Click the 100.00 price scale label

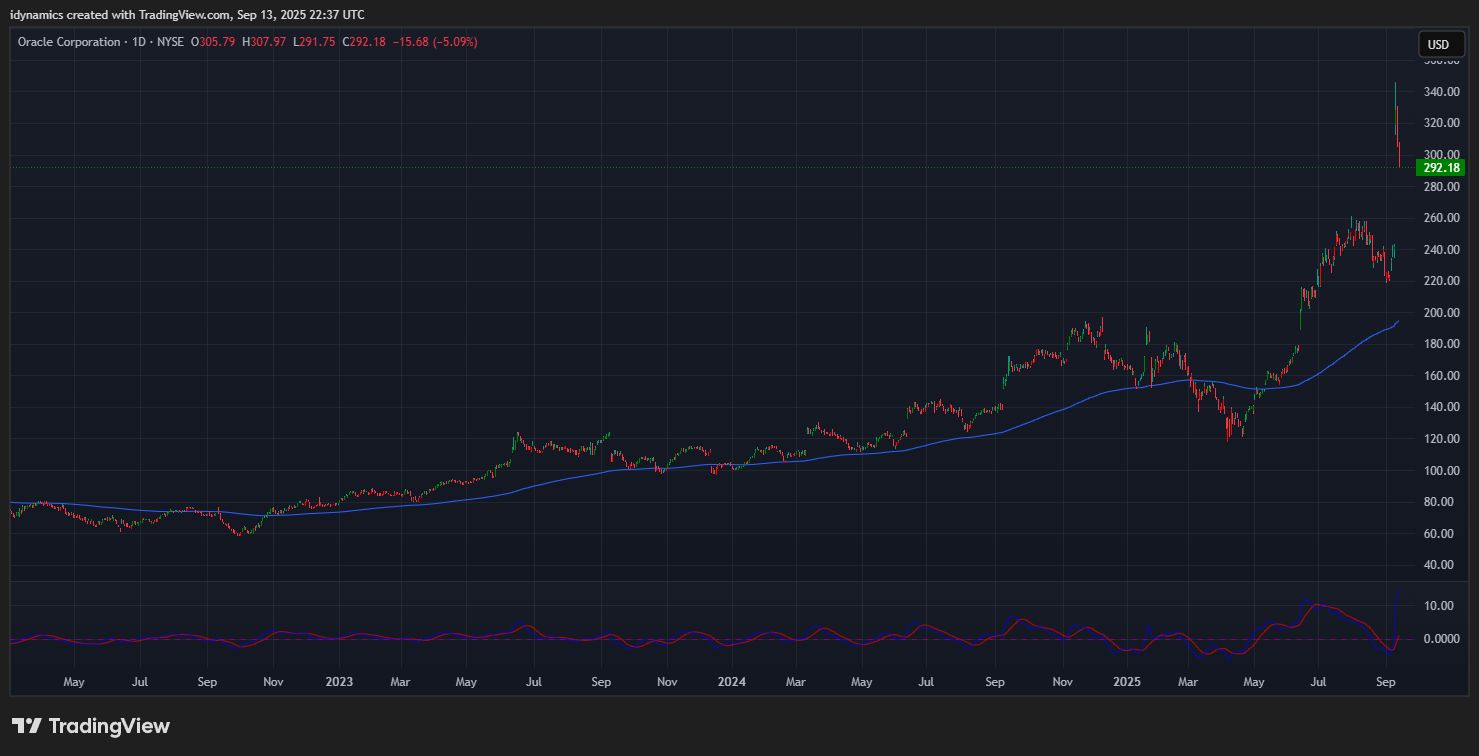pos(1439,471)
